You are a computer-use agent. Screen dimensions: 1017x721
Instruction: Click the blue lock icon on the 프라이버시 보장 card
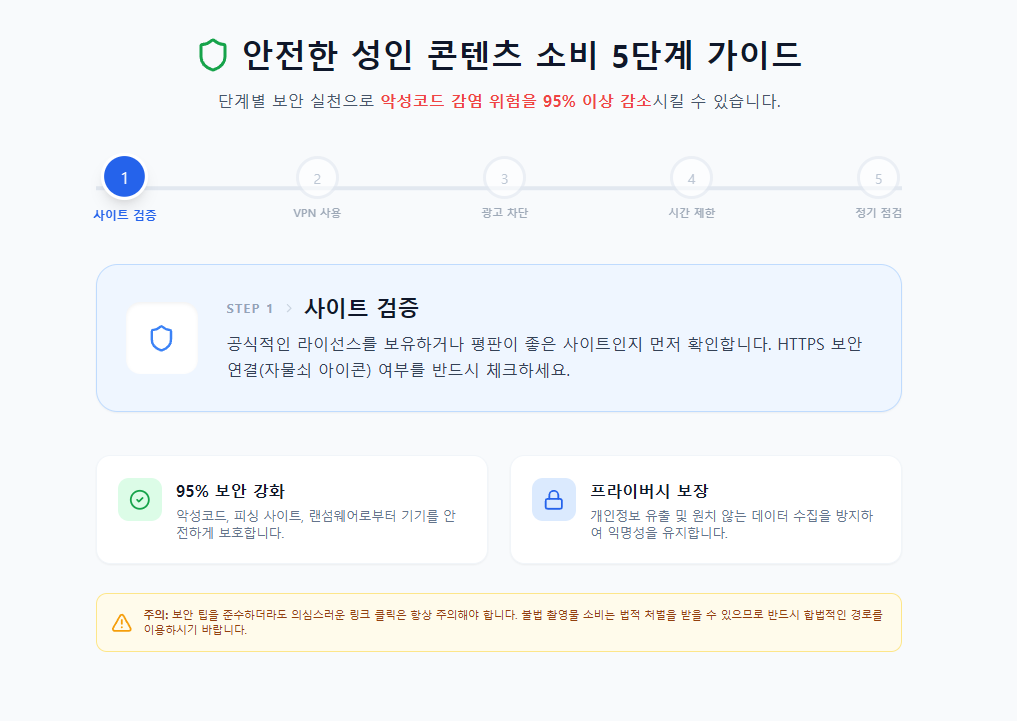[553, 499]
